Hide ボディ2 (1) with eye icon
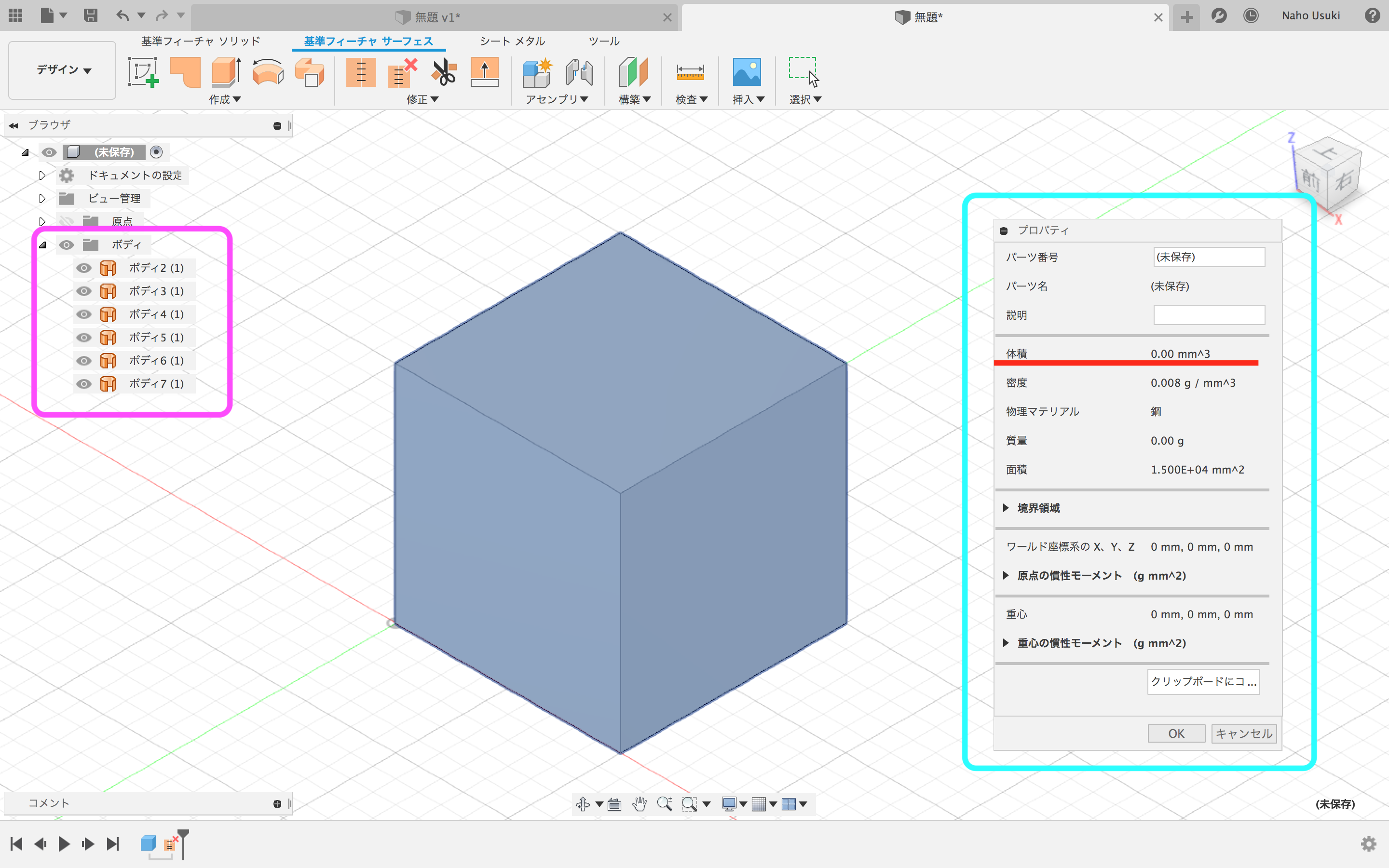 84,268
